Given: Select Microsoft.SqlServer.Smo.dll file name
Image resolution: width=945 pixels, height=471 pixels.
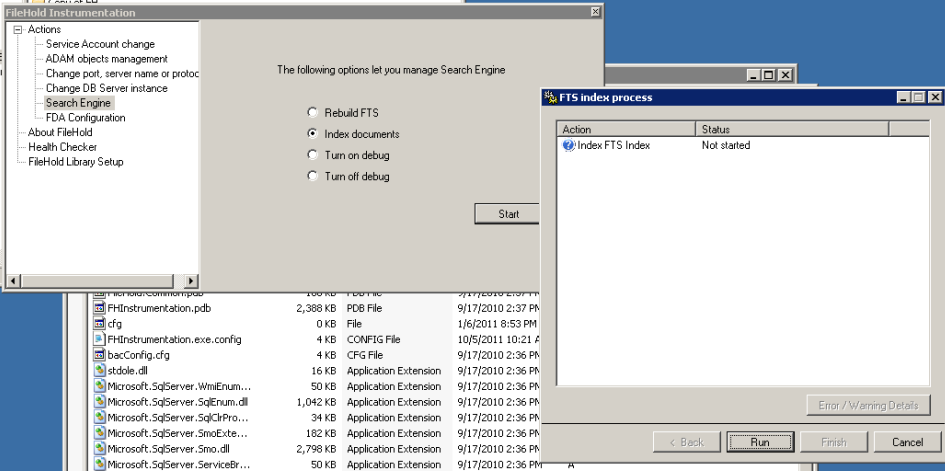Looking at the screenshot, I should (168, 449).
